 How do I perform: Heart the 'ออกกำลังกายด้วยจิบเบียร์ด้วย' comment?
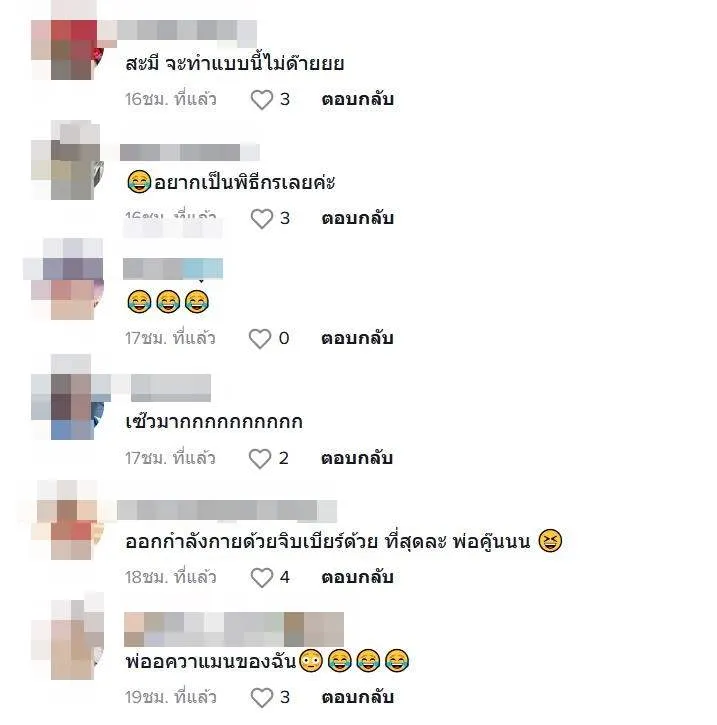(262, 578)
